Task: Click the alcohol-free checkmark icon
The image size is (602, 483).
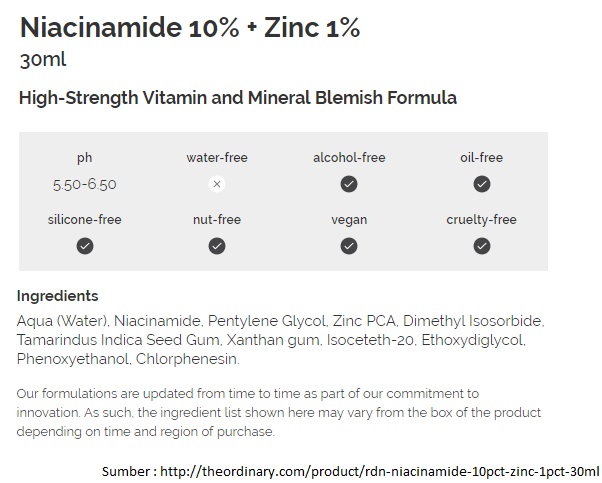Action: 349,184
